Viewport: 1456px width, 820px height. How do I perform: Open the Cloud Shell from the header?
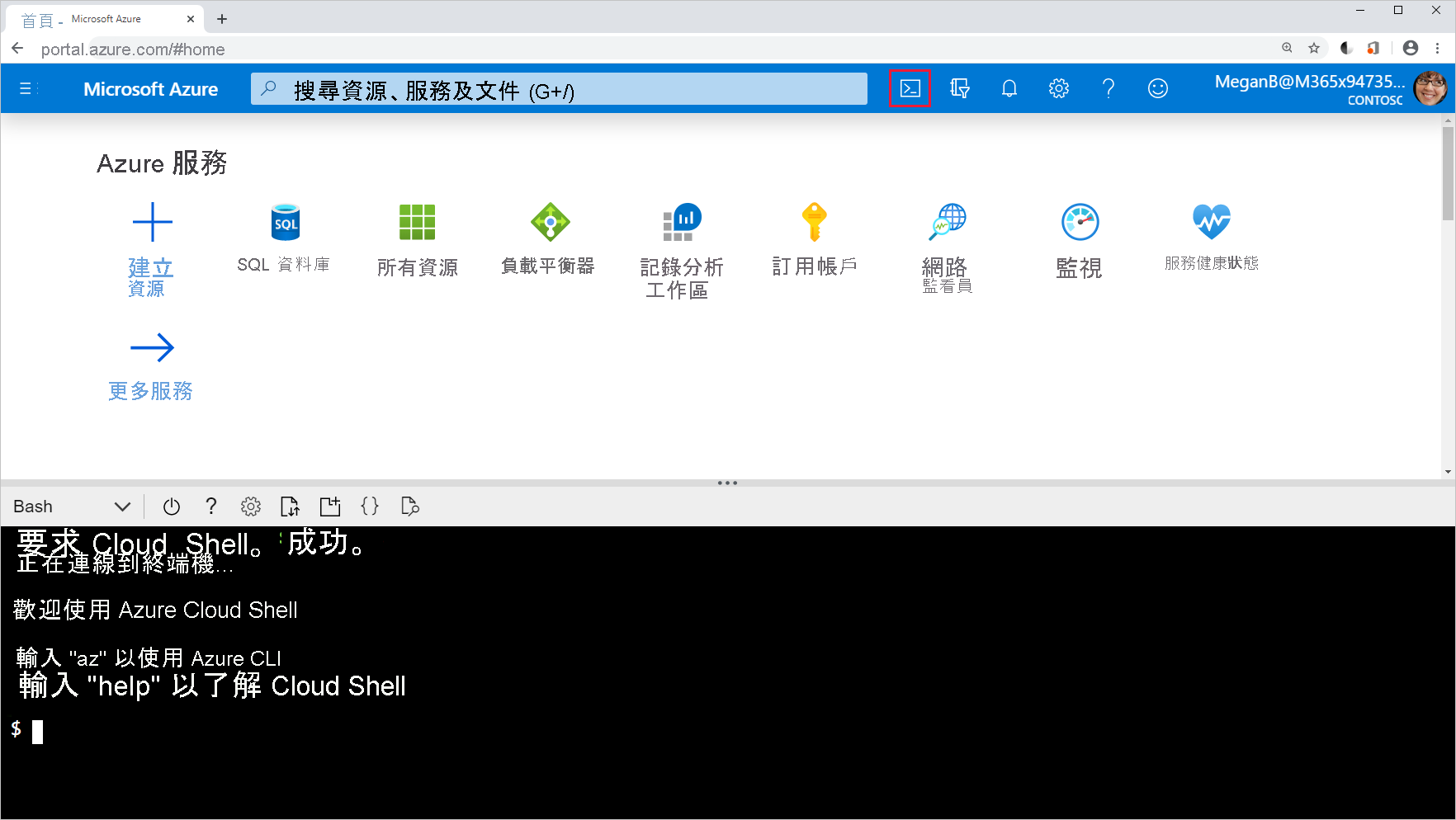(x=910, y=88)
